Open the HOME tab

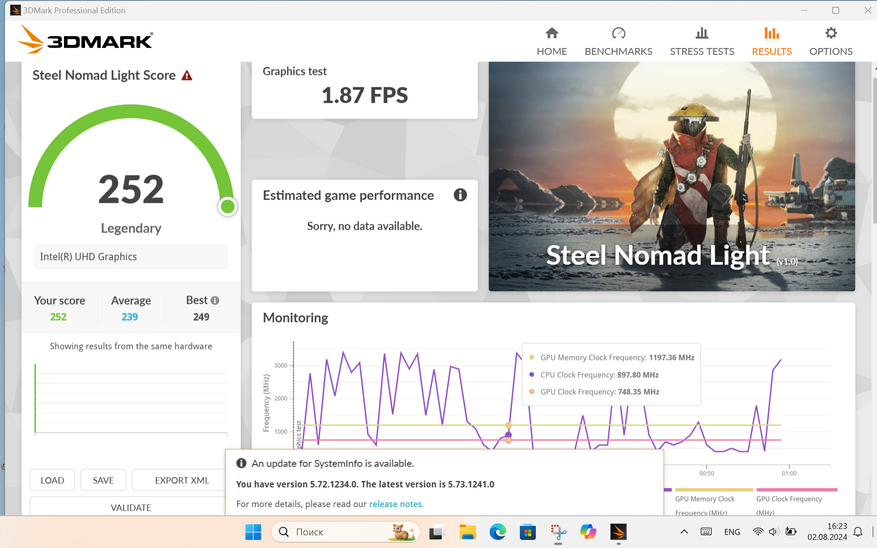(x=551, y=41)
